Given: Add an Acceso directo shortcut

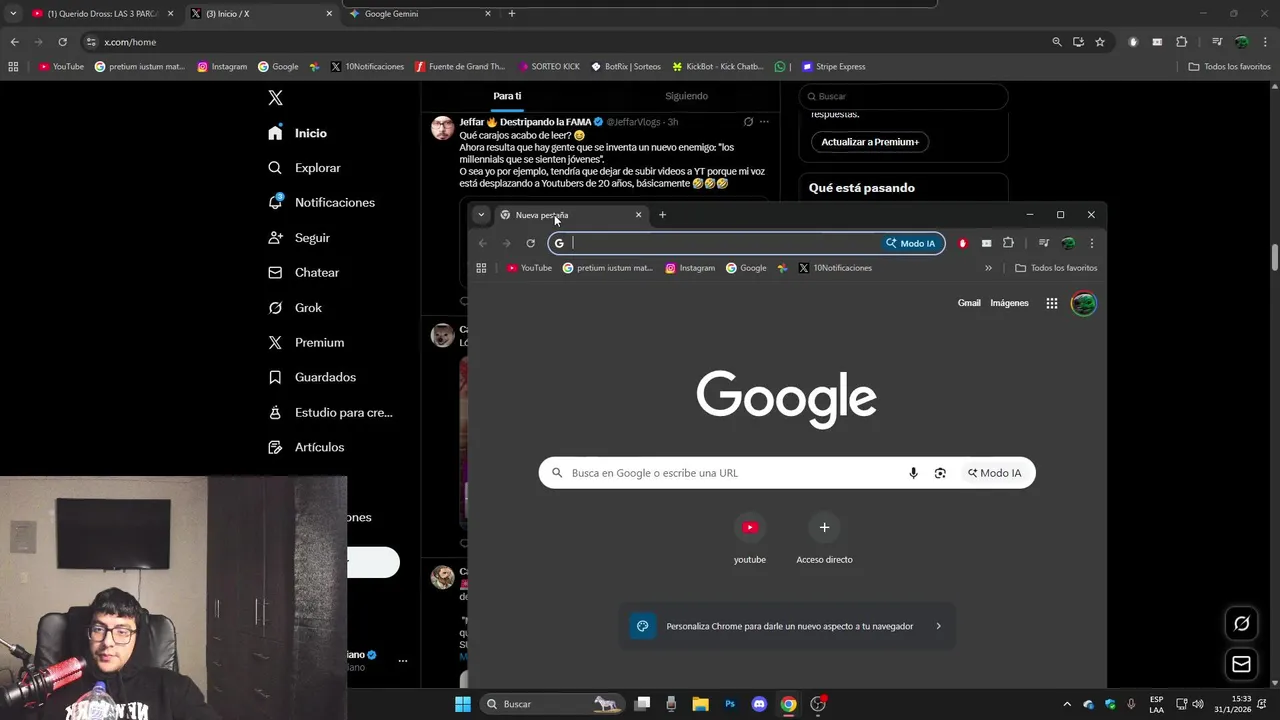Looking at the screenshot, I should tap(824, 538).
